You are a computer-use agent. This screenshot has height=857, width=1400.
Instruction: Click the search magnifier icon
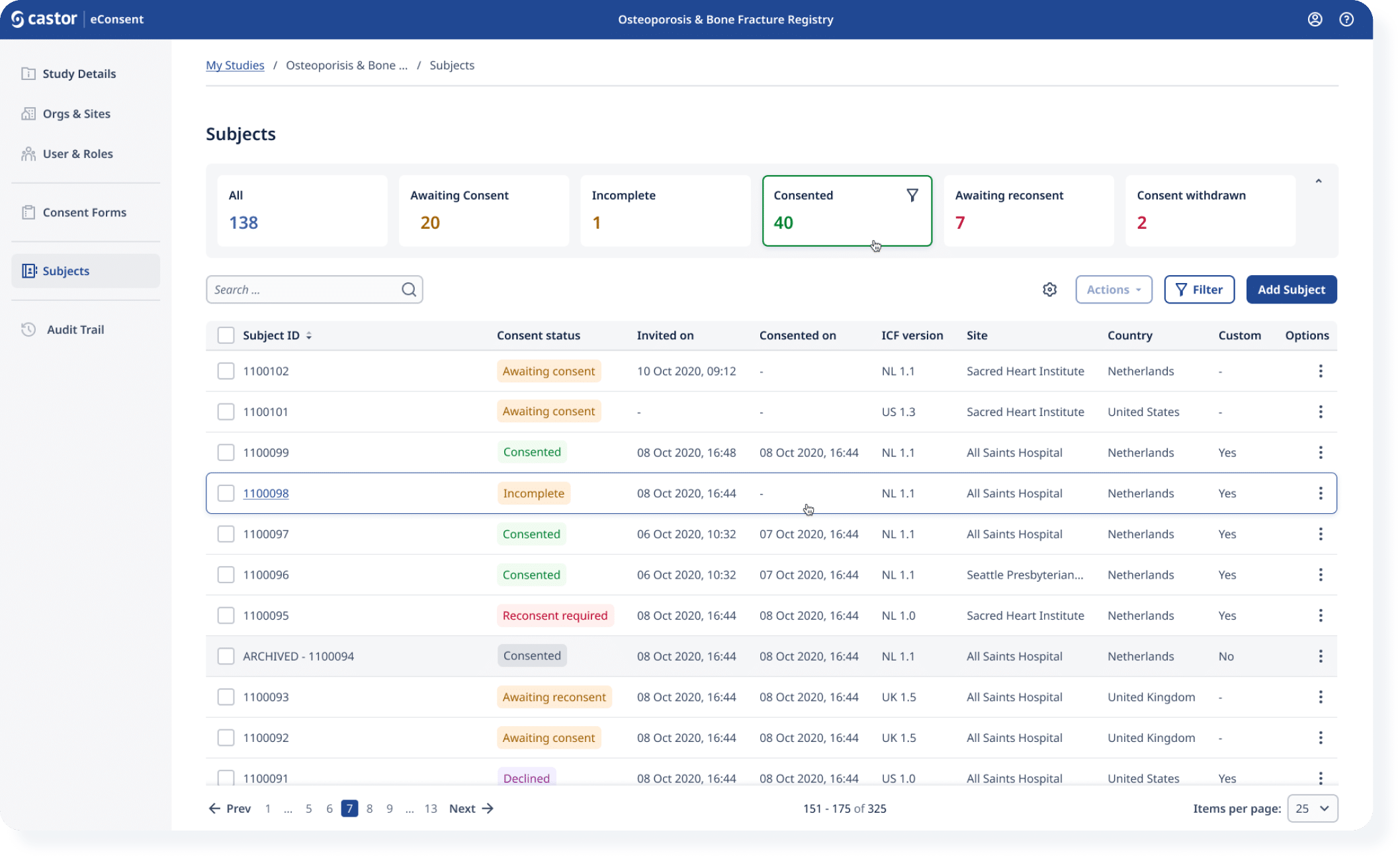coord(409,290)
